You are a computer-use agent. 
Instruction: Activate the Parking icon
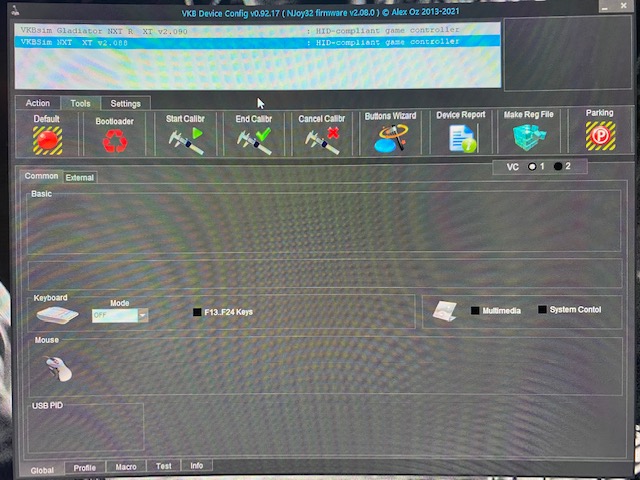[x=599, y=137]
